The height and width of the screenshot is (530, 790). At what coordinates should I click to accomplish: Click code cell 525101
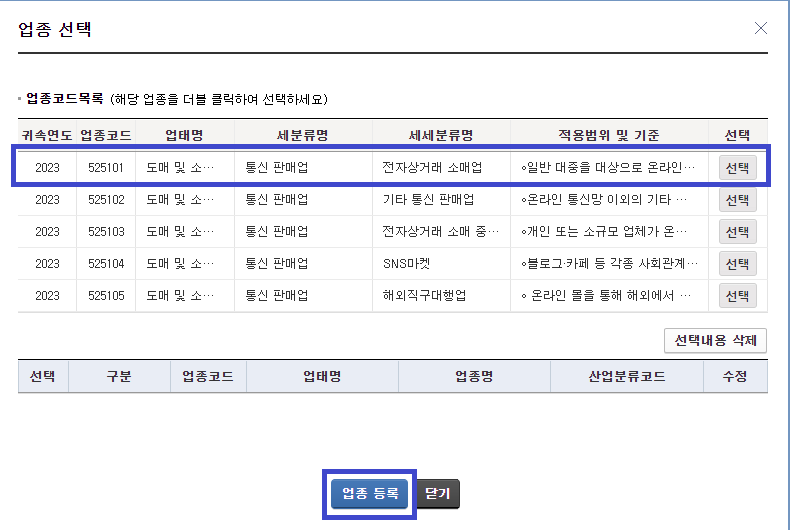click(x=106, y=168)
